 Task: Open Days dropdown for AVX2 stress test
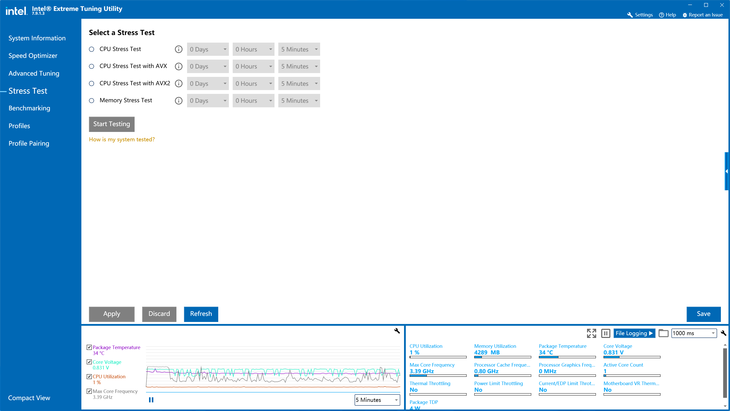pos(208,84)
